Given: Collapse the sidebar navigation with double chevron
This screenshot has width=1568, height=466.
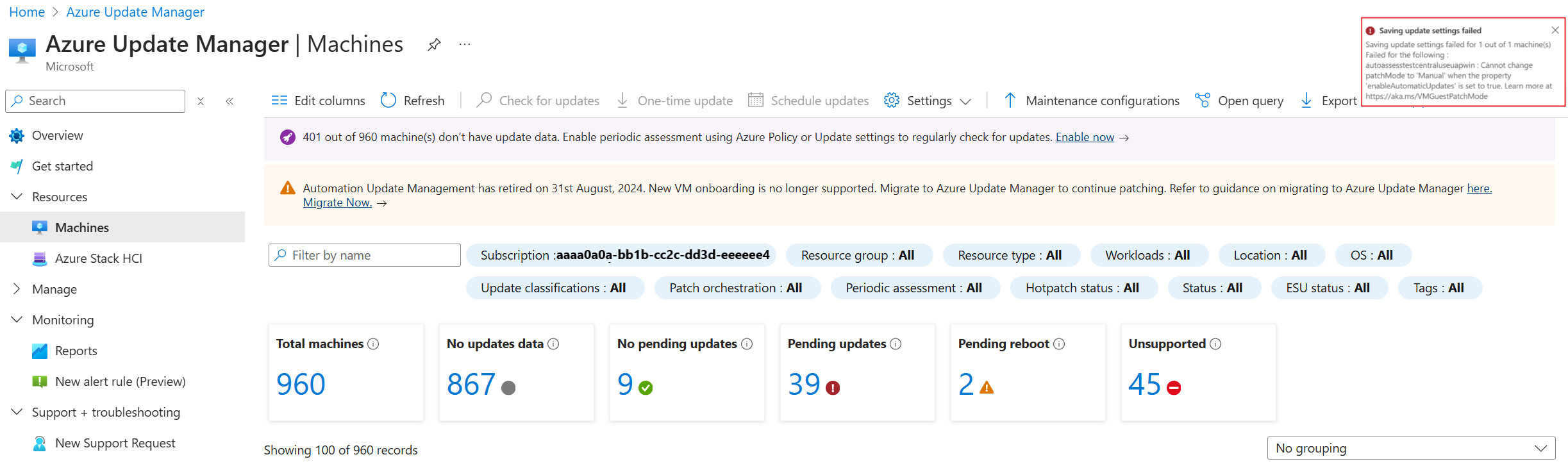Looking at the screenshot, I should [x=229, y=101].
